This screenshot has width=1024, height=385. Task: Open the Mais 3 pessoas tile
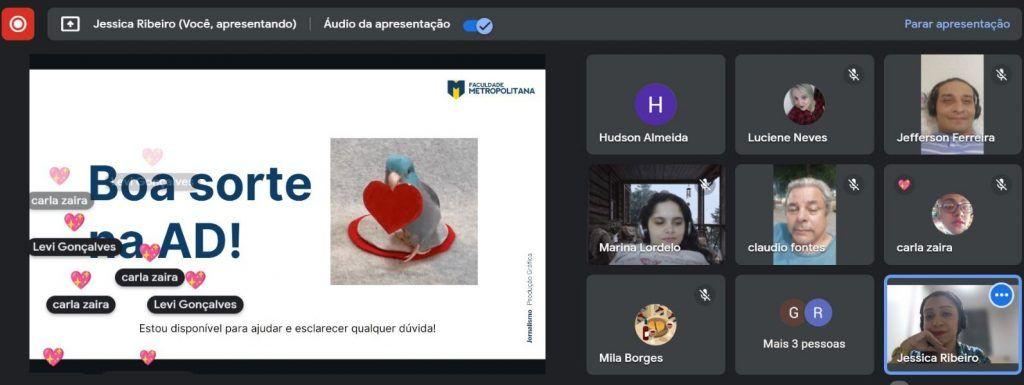click(804, 324)
